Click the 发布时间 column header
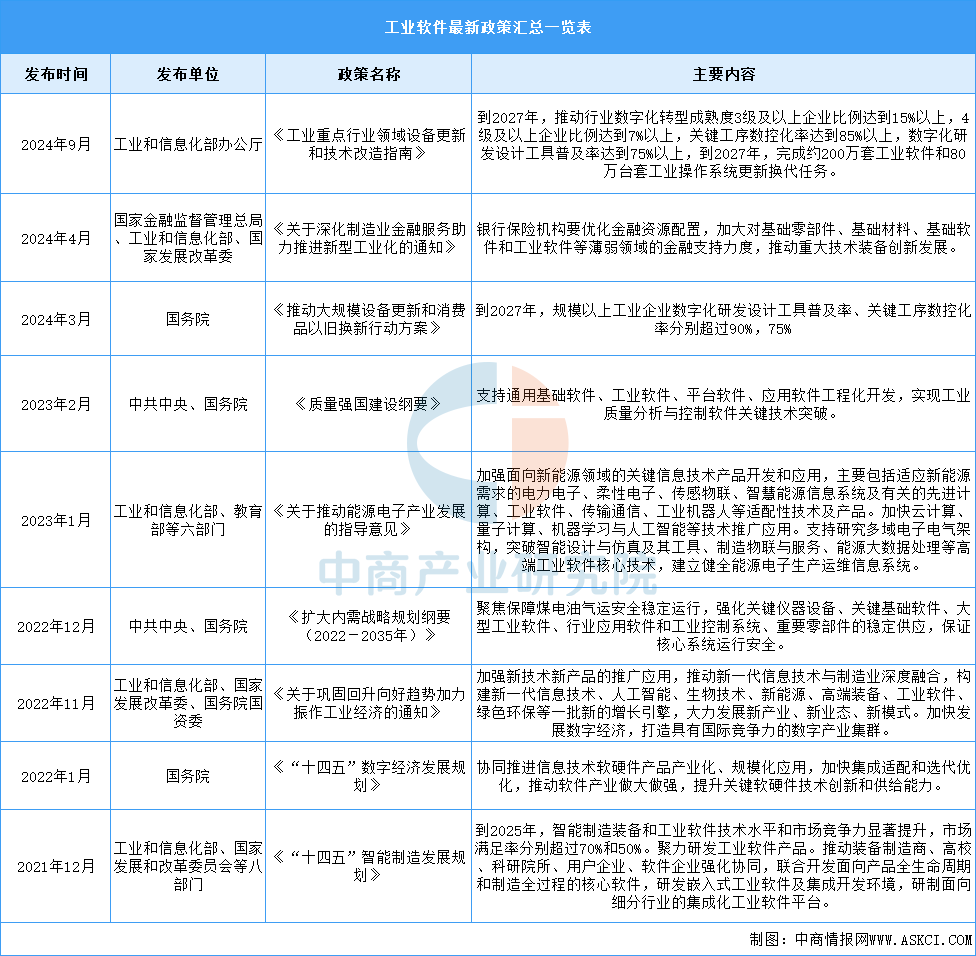 [56, 75]
